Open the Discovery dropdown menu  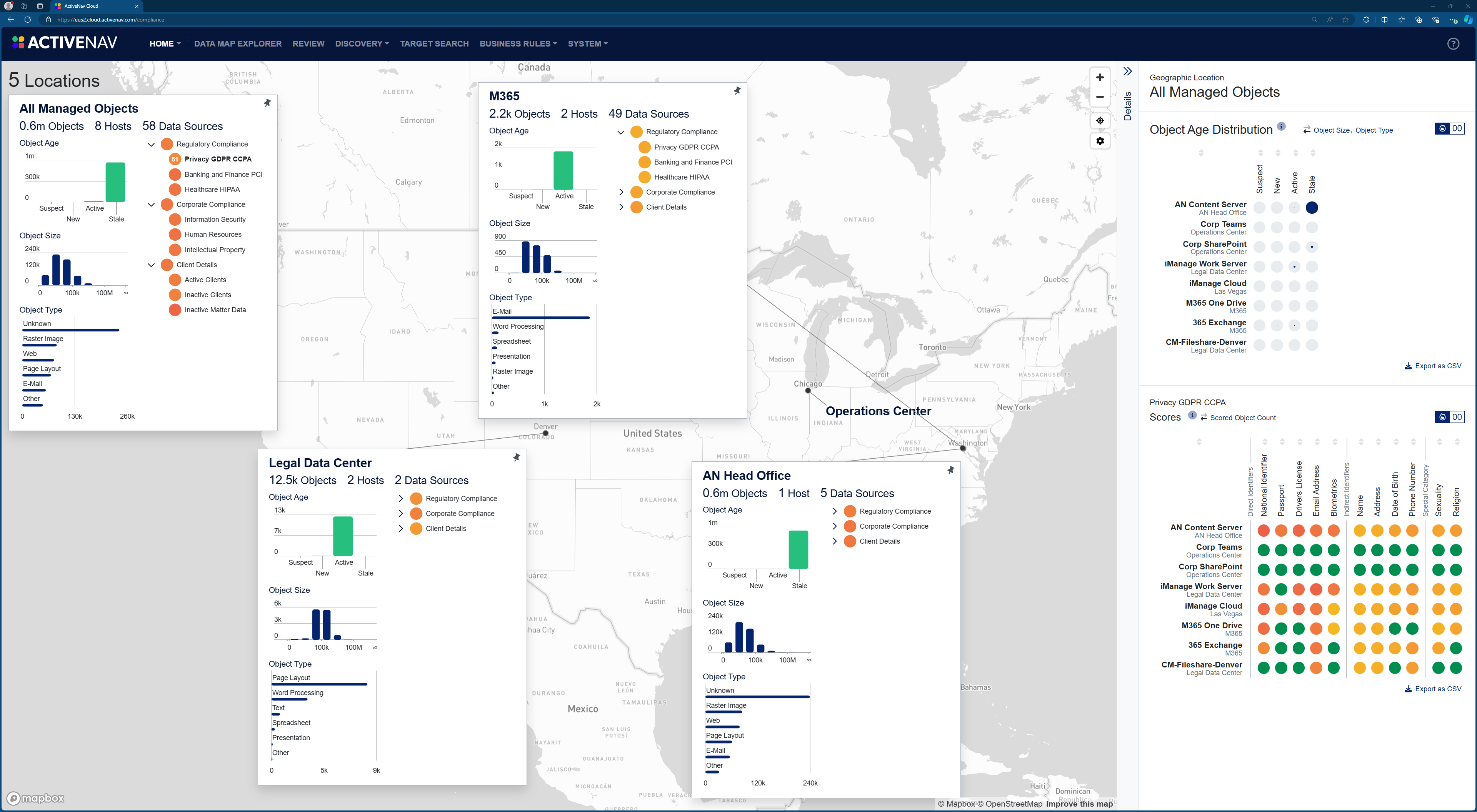tap(361, 43)
